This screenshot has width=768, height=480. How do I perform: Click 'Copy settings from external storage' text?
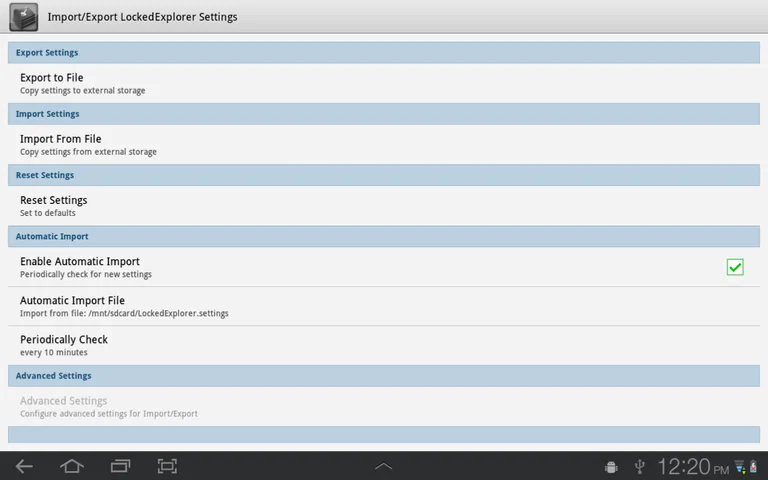click(x=88, y=152)
